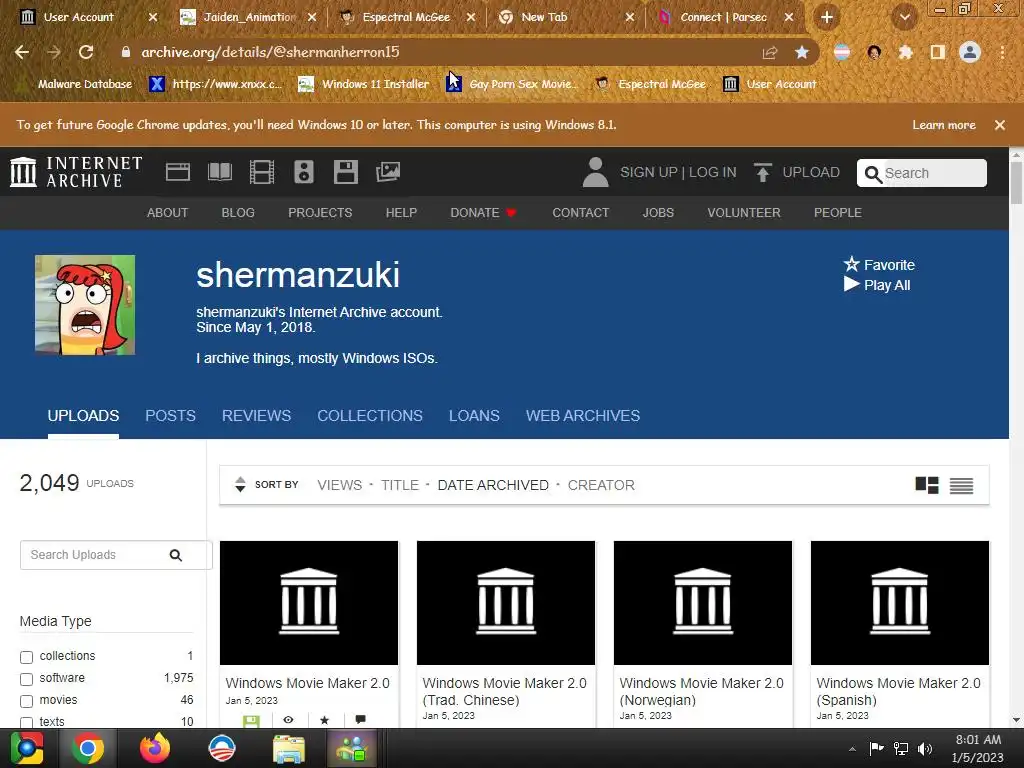Open the images icon in header
This screenshot has width=1024, height=768.
(x=388, y=172)
